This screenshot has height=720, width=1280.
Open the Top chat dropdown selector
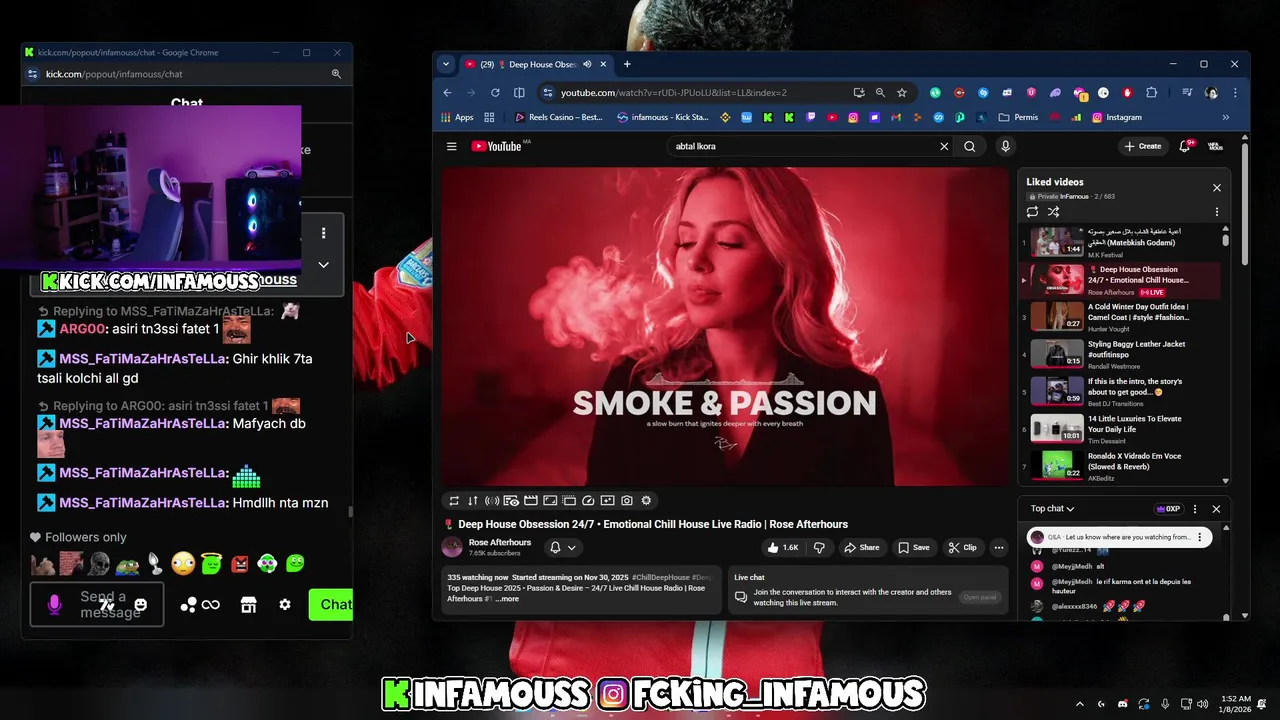pos(1053,509)
